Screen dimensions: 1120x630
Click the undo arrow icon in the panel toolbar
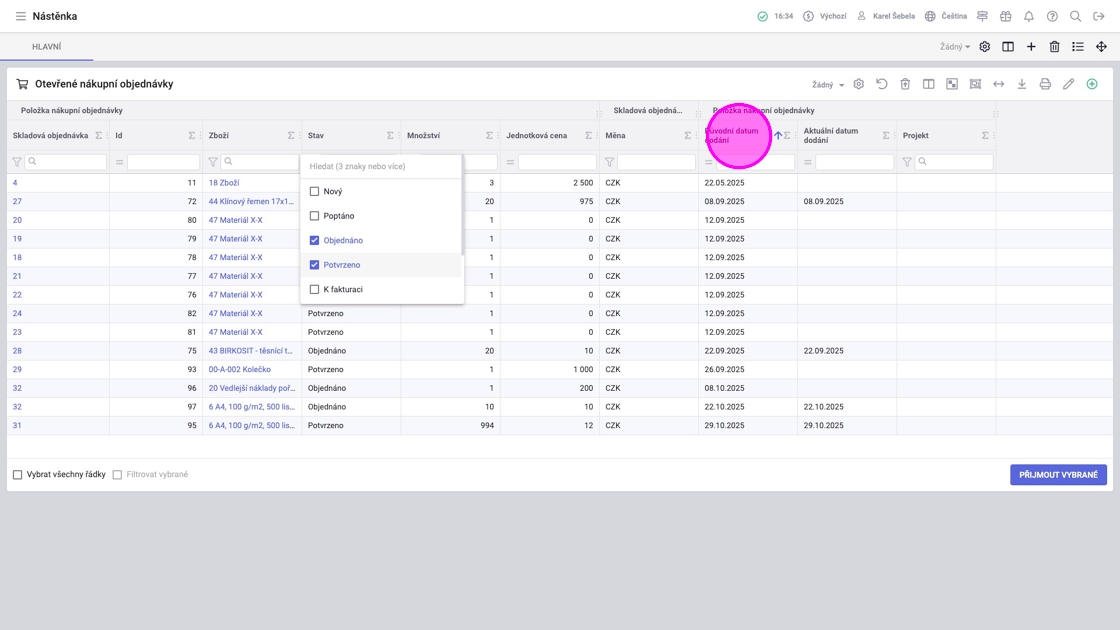[882, 84]
